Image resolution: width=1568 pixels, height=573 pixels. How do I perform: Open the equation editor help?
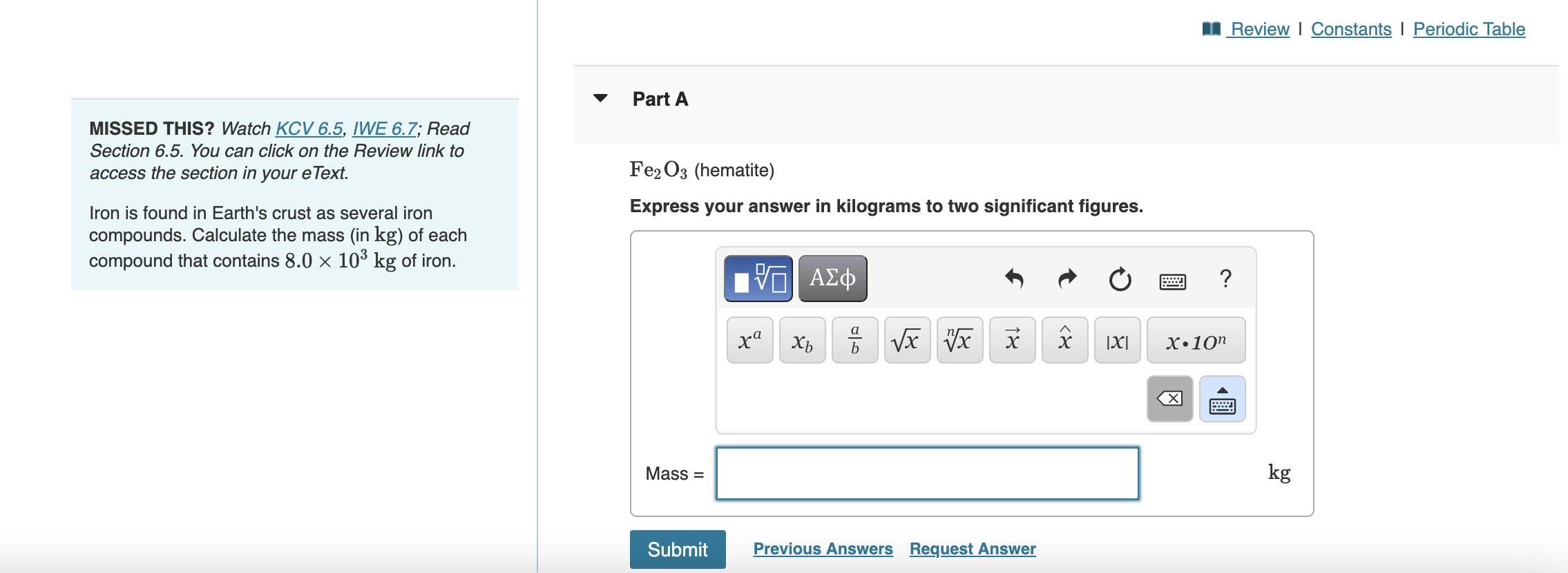pyautogui.click(x=1225, y=279)
